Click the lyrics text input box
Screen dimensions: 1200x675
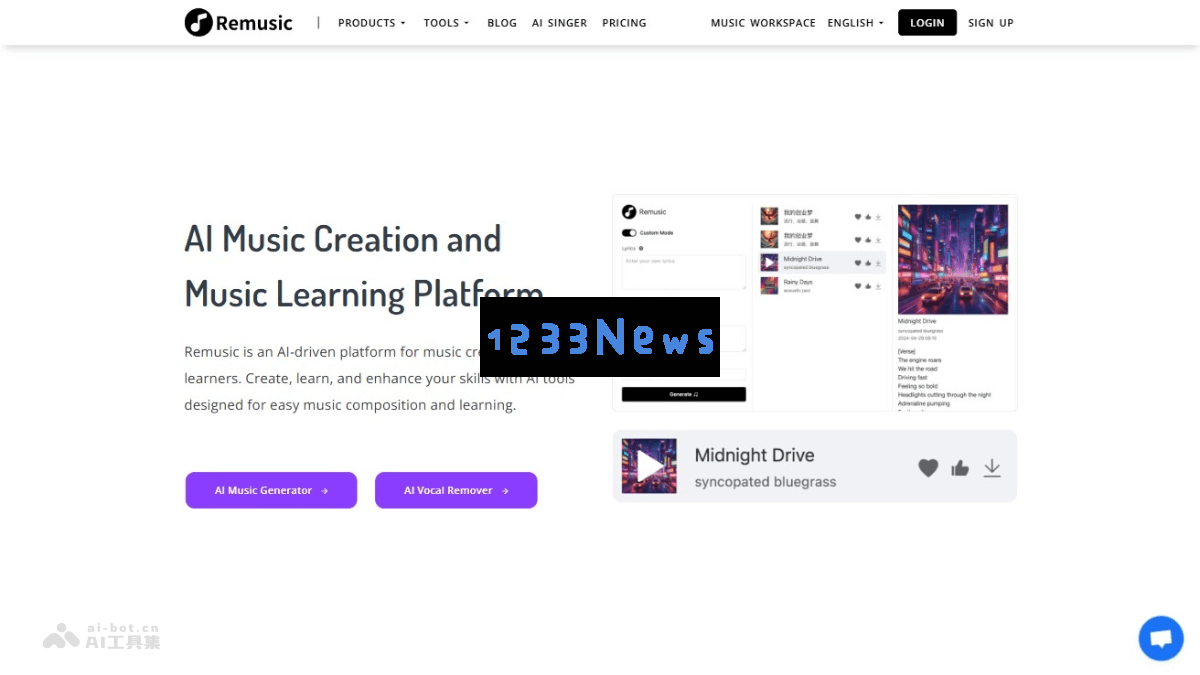[684, 272]
